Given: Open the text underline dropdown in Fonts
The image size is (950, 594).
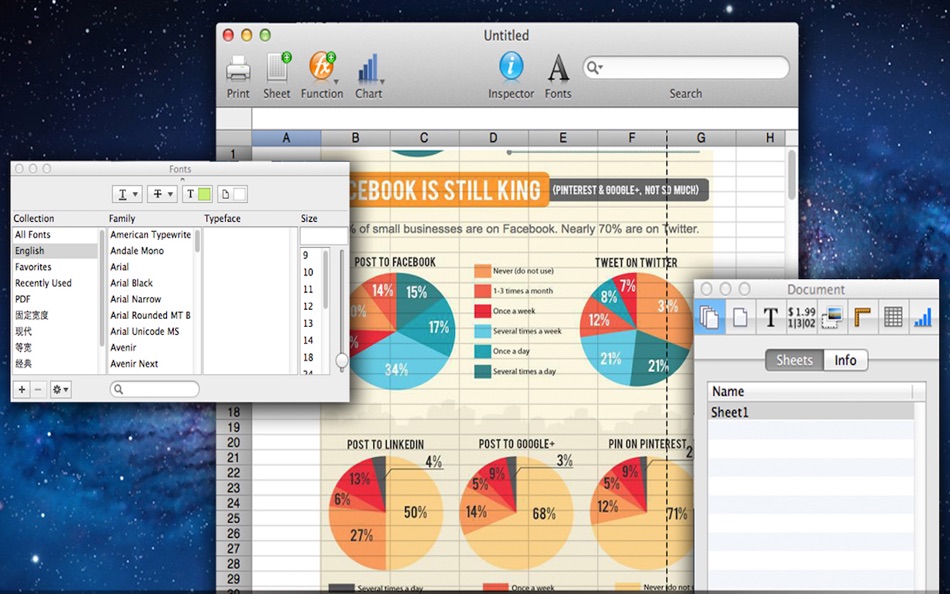Looking at the screenshot, I should pyautogui.click(x=127, y=194).
